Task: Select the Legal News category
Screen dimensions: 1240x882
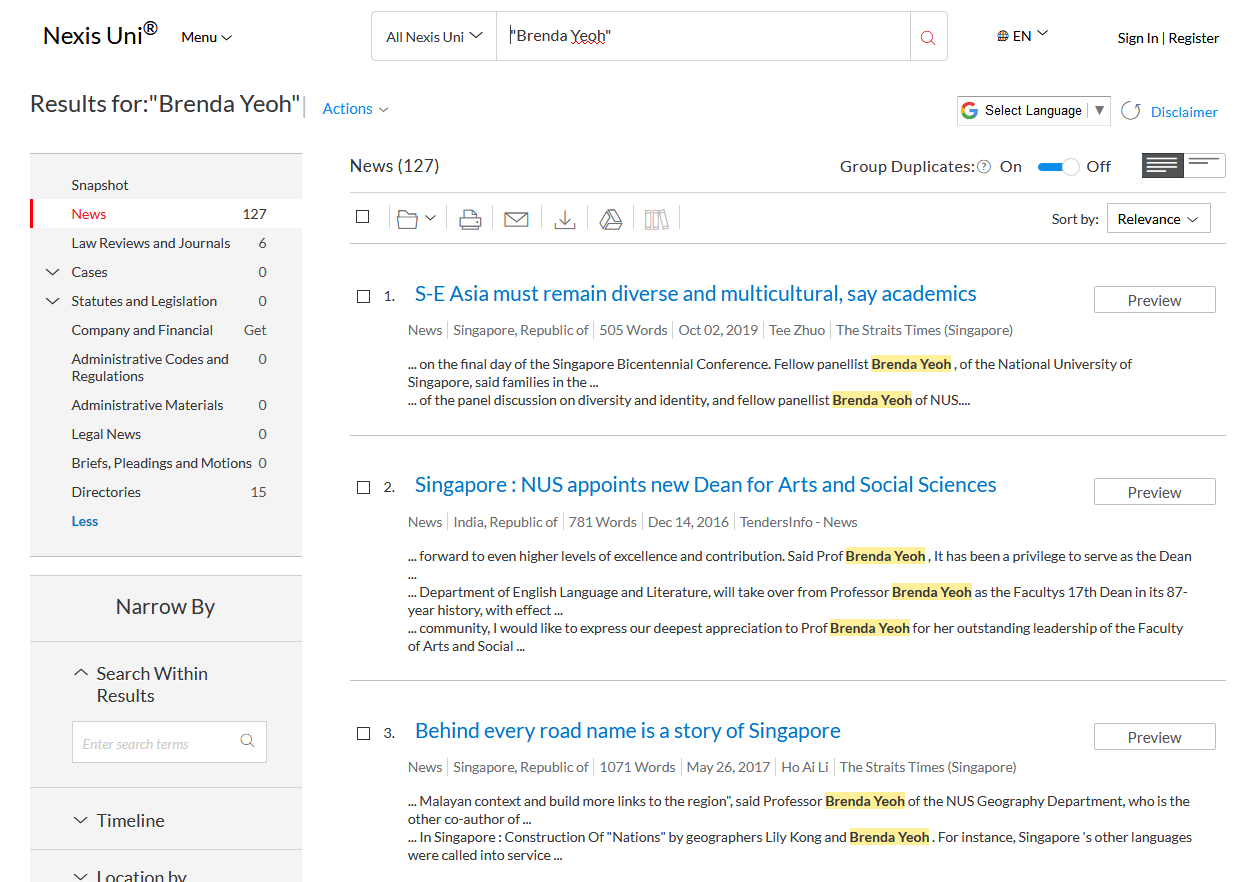Action: pyautogui.click(x=106, y=434)
